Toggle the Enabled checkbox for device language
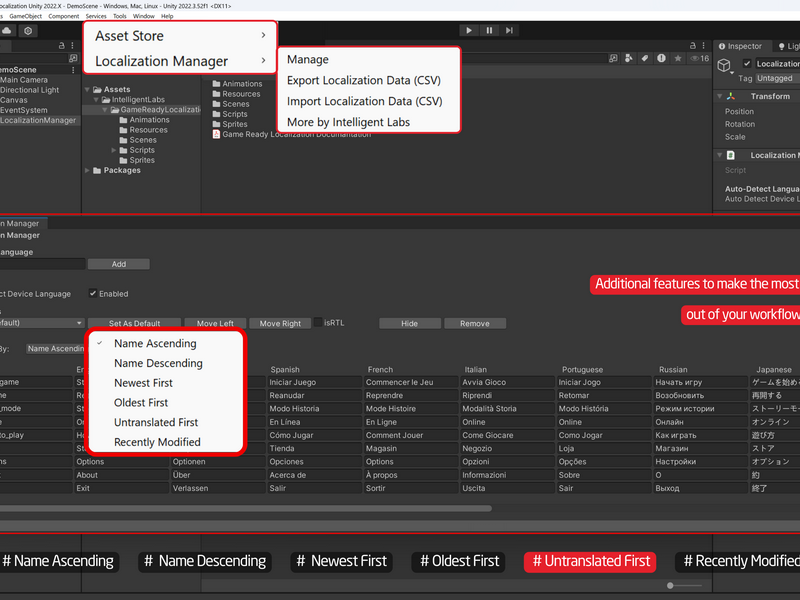The image size is (800, 600). click(93, 293)
